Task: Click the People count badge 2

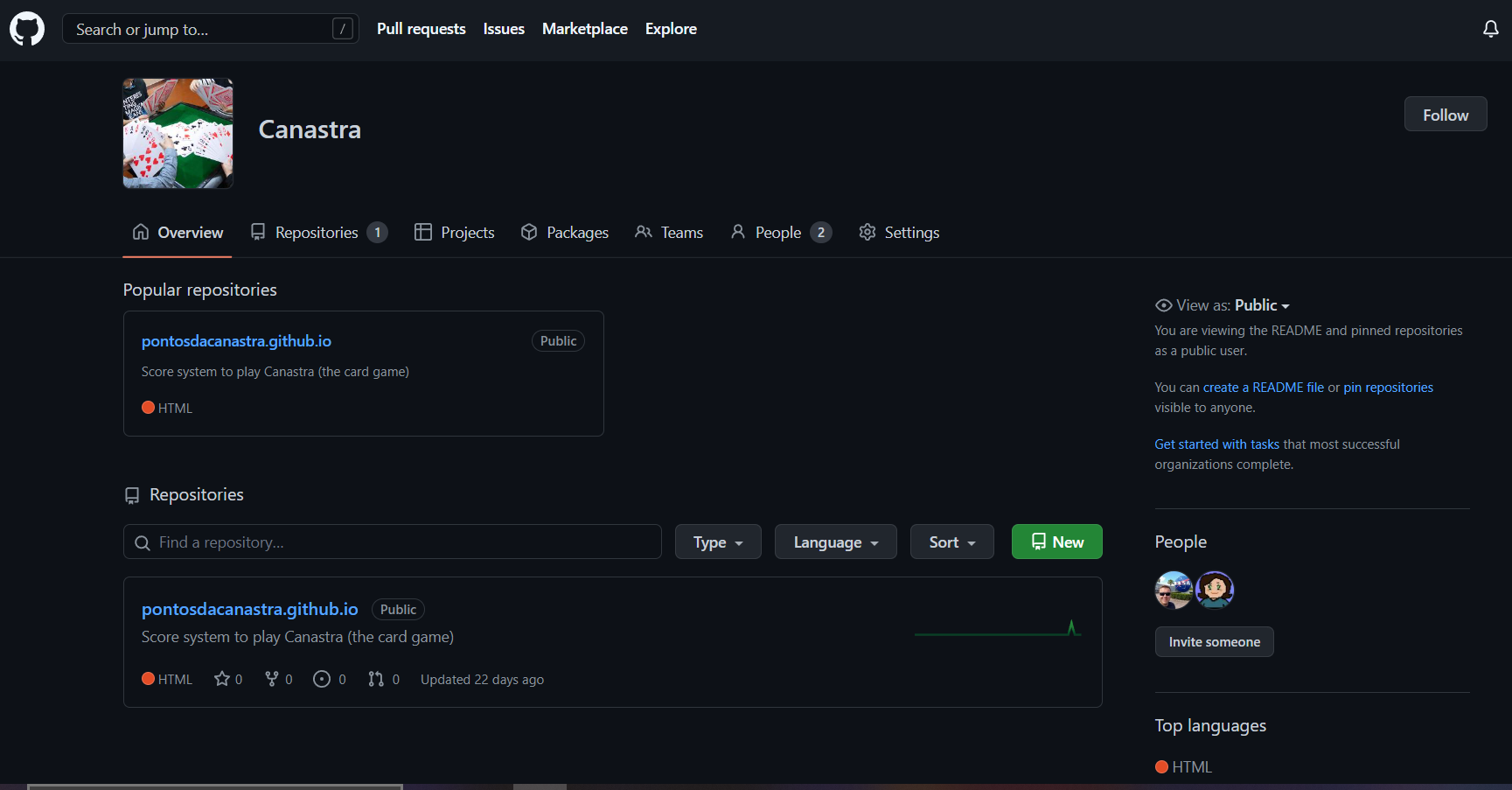Action: click(820, 233)
